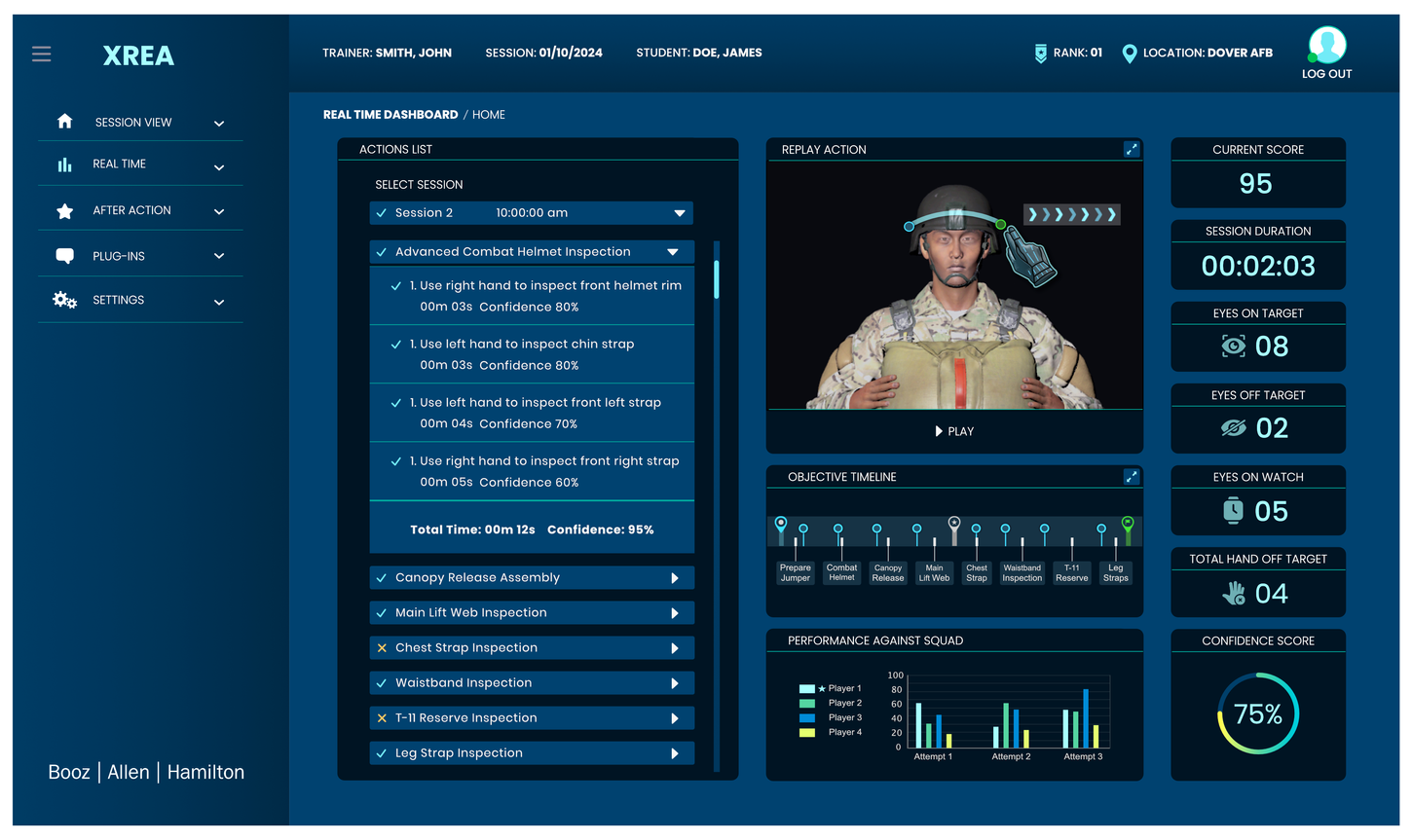Click the hand pointer in replay view
This screenshot has height=840, width=1412.
point(1029,257)
